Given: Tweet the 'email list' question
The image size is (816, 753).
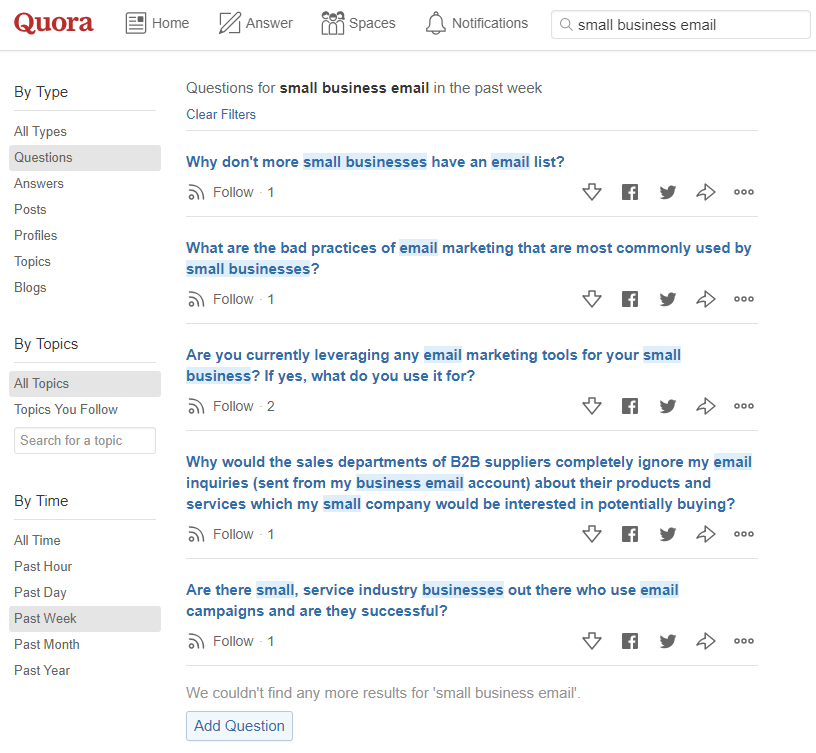Looking at the screenshot, I should pos(668,192).
